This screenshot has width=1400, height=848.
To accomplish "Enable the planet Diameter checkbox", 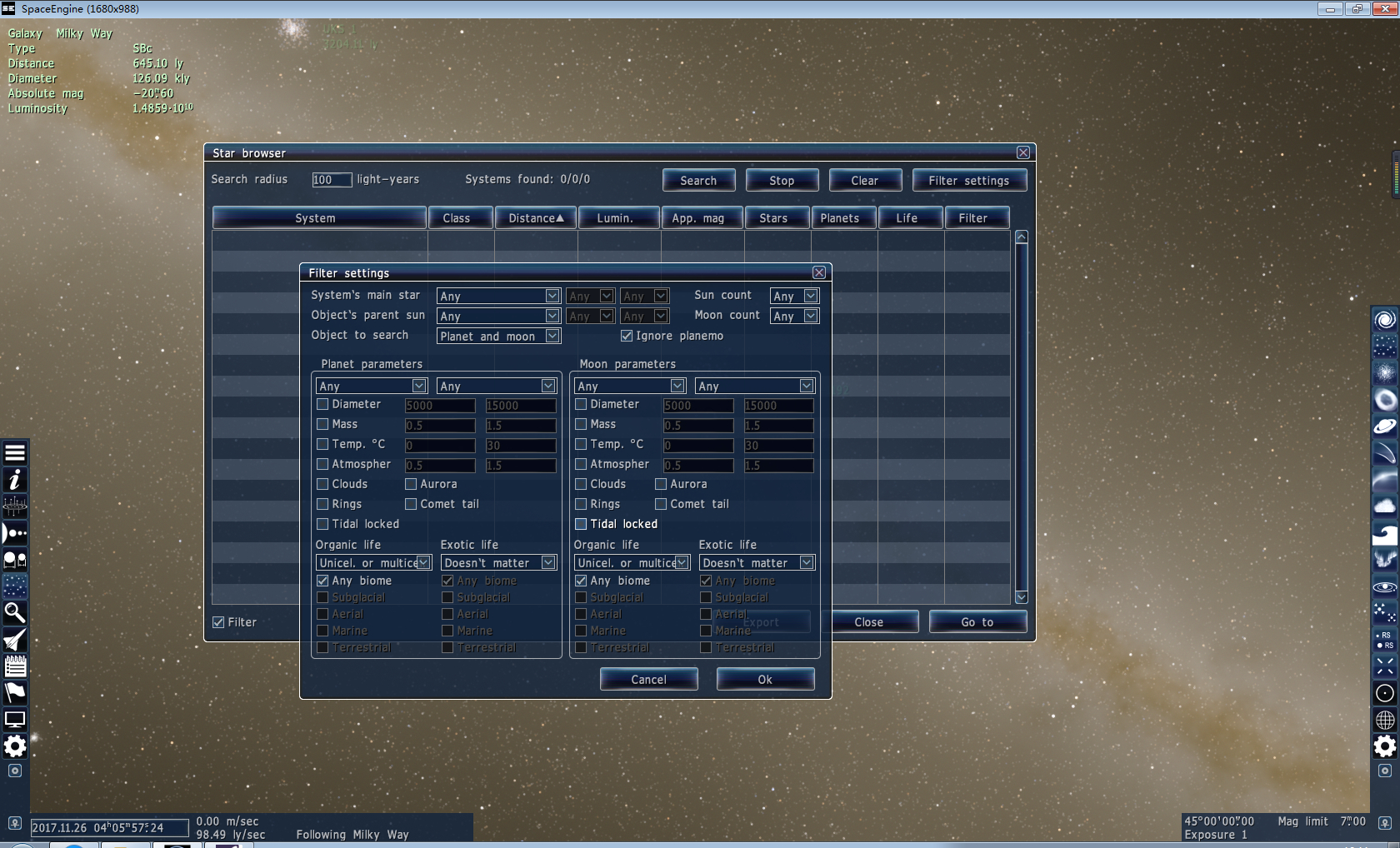I will click(322, 405).
